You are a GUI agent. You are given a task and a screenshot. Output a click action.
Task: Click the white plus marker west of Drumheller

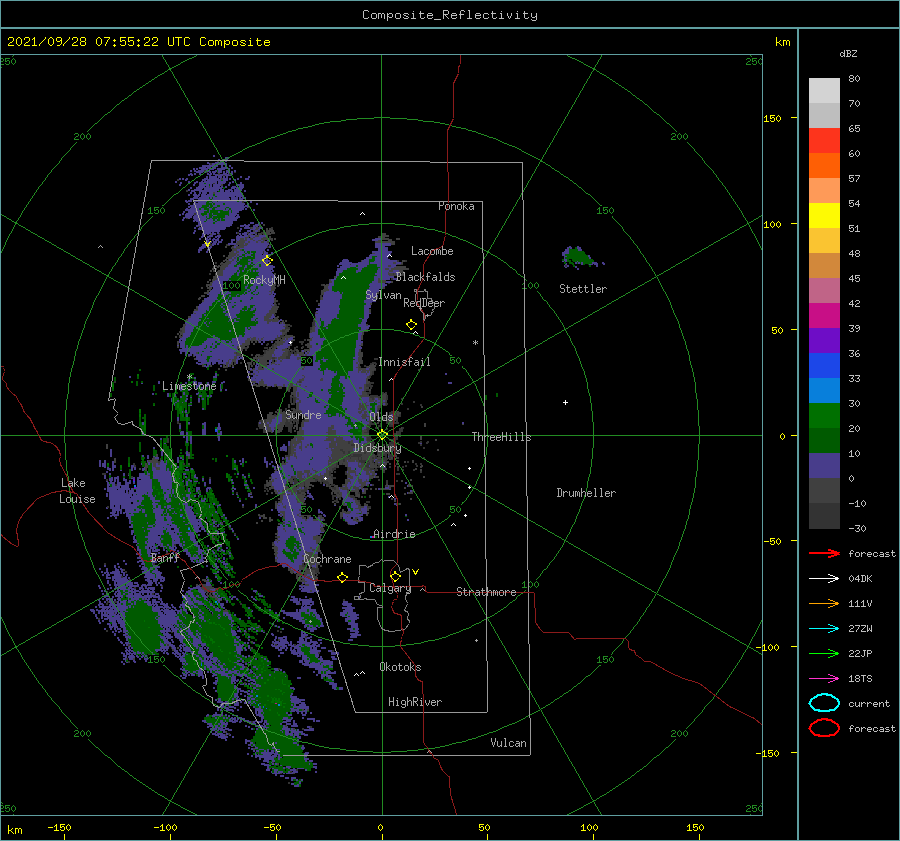(565, 402)
